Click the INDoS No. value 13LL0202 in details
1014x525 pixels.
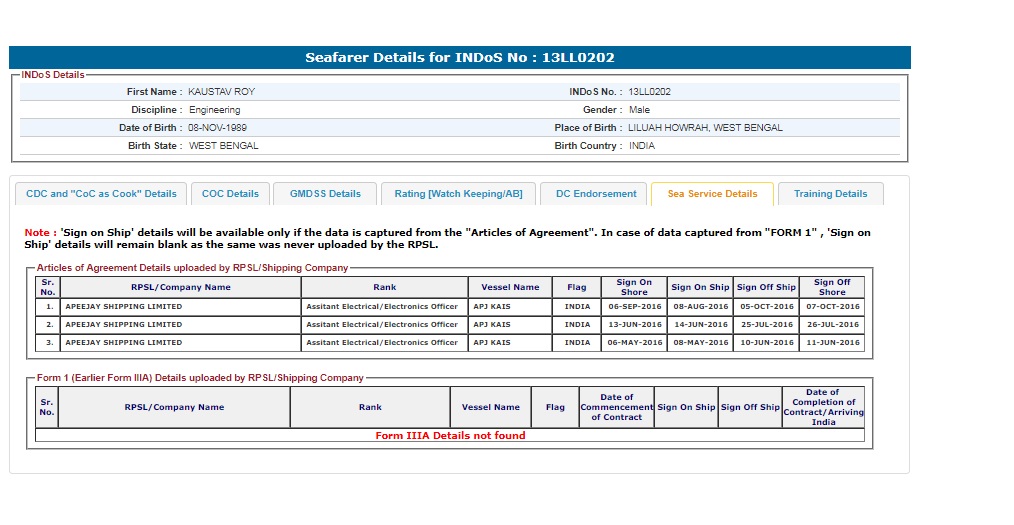click(x=650, y=92)
